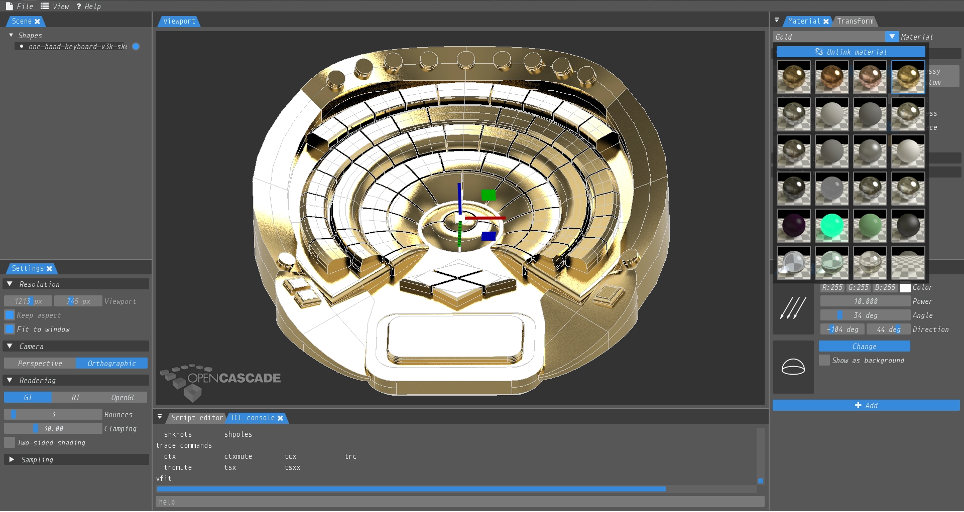The image size is (964, 512).
Task: Click the manipulator origin in the viewport
Action: click(x=460, y=218)
